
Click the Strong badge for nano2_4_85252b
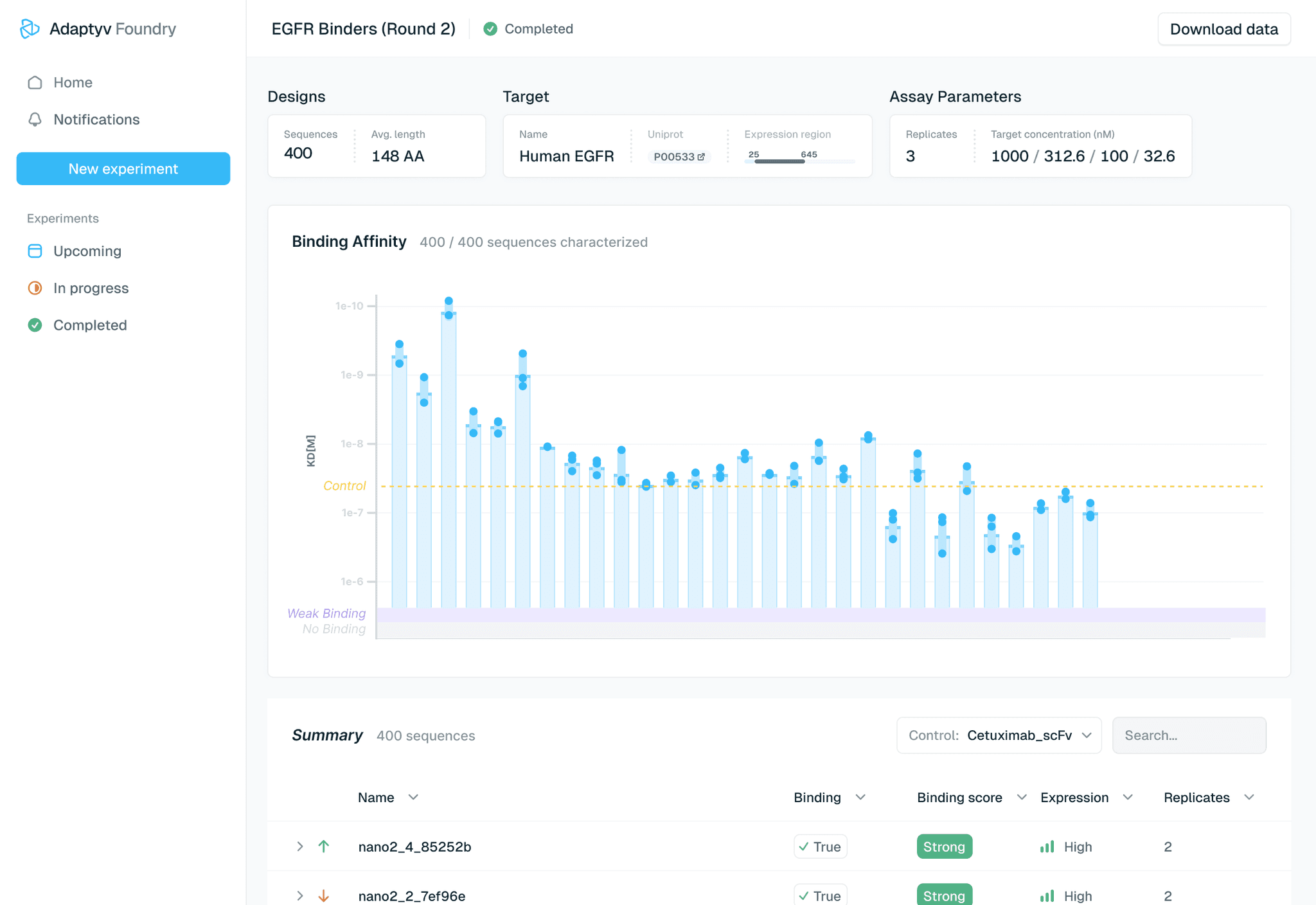click(x=944, y=847)
